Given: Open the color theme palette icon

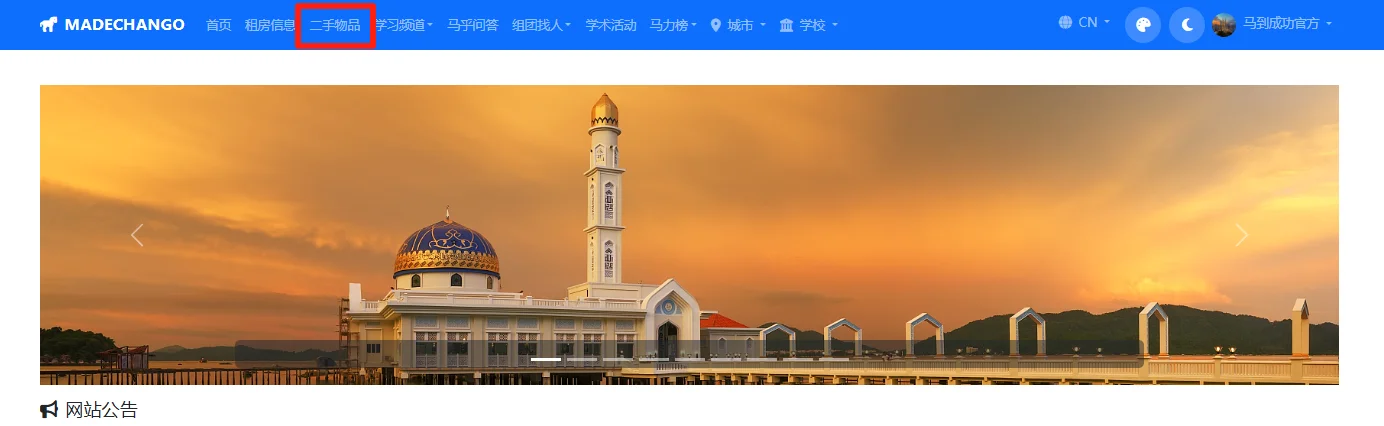Looking at the screenshot, I should click(1143, 25).
